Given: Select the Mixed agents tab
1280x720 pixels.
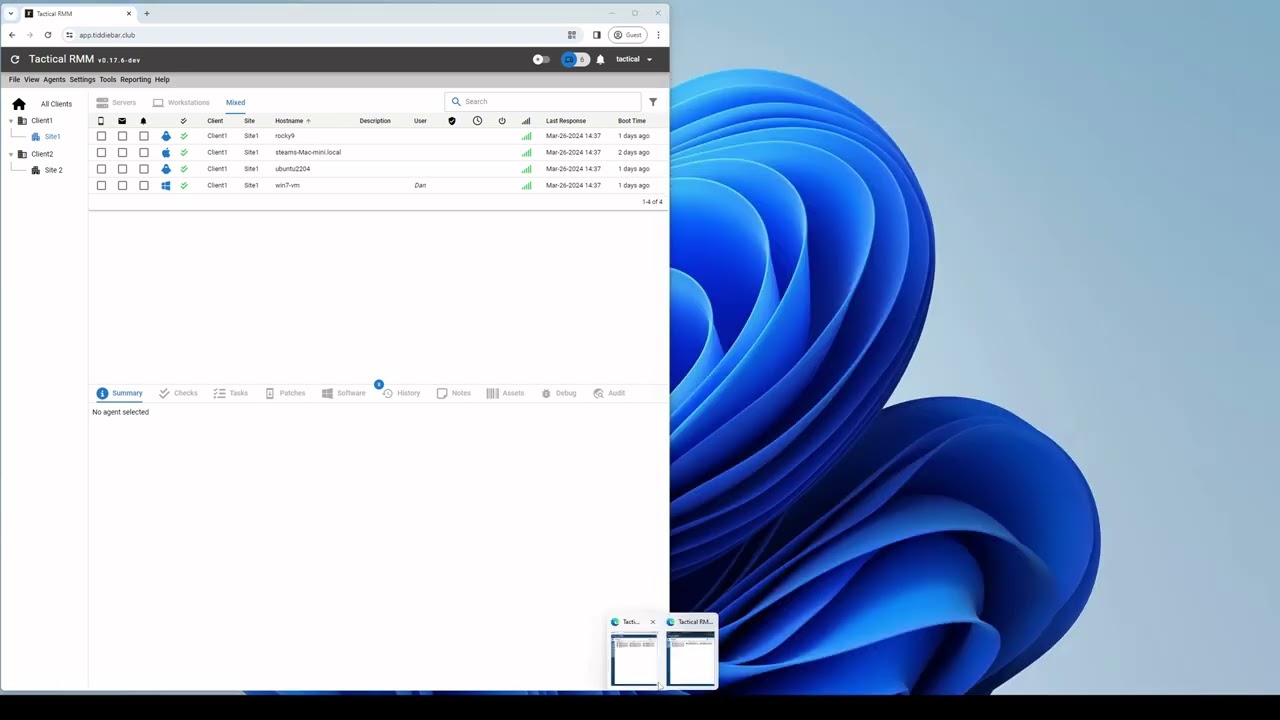Looking at the screenshot, I should click(235, 102).
